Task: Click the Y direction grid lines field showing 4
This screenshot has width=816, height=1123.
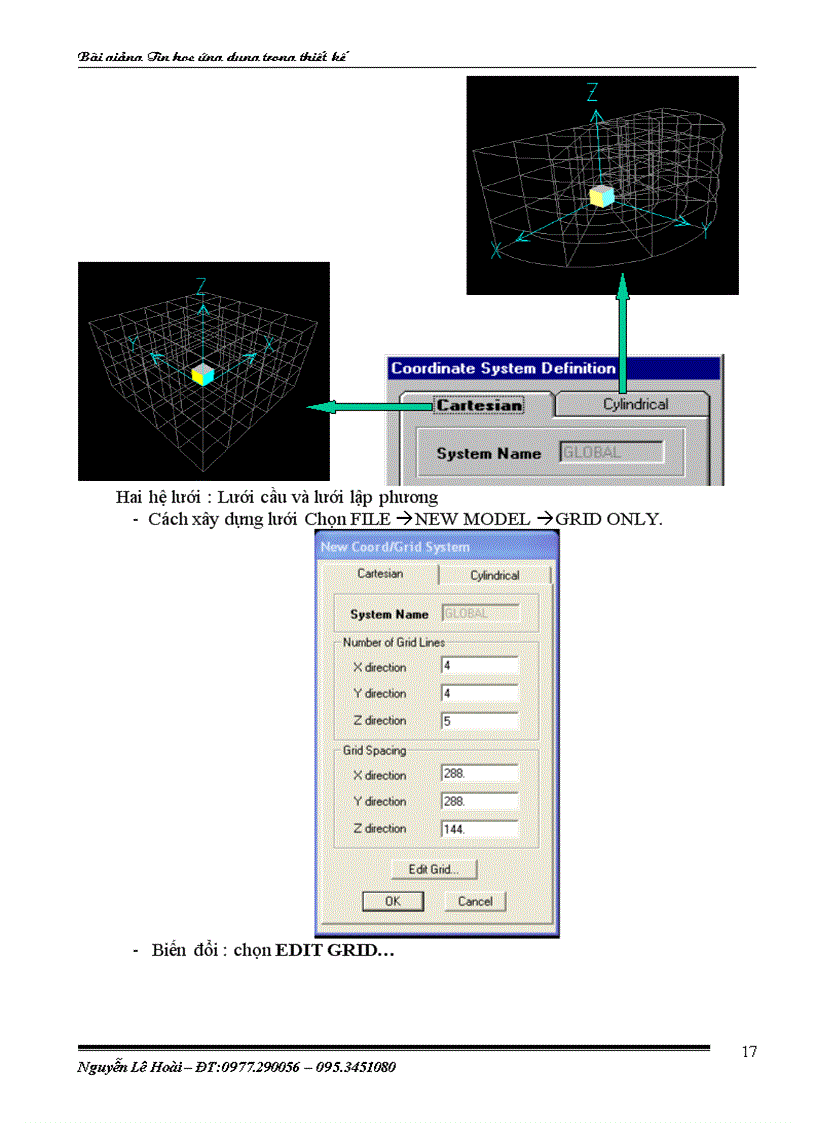Action: pyautogui.click(x=480, y=694)
